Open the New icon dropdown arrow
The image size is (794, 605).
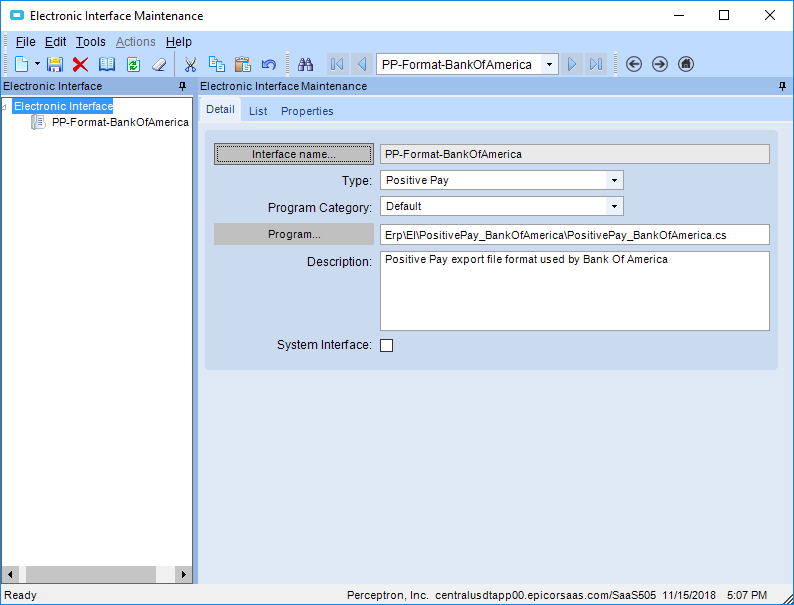pyautogui.click(x=37, y=64)
